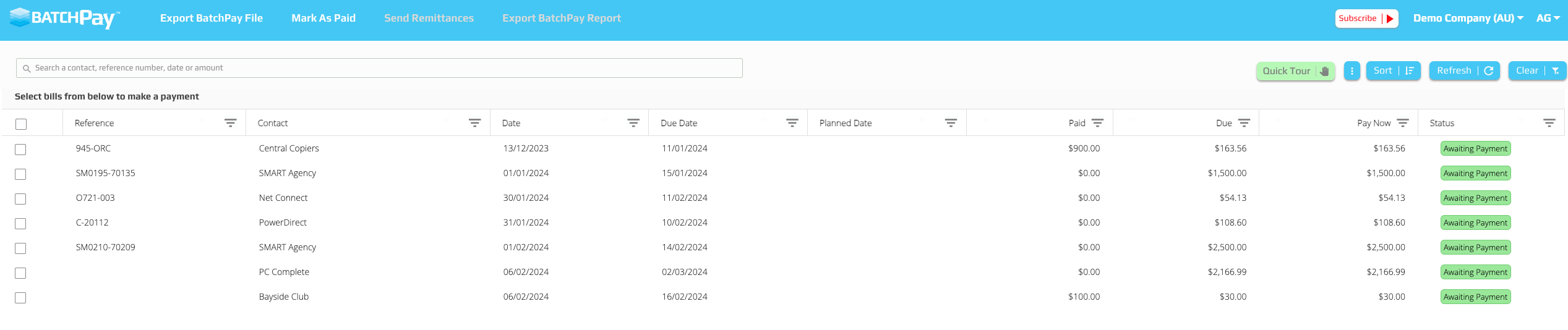Click the 02/03/2024 due date cell

[x=685, y=272]
